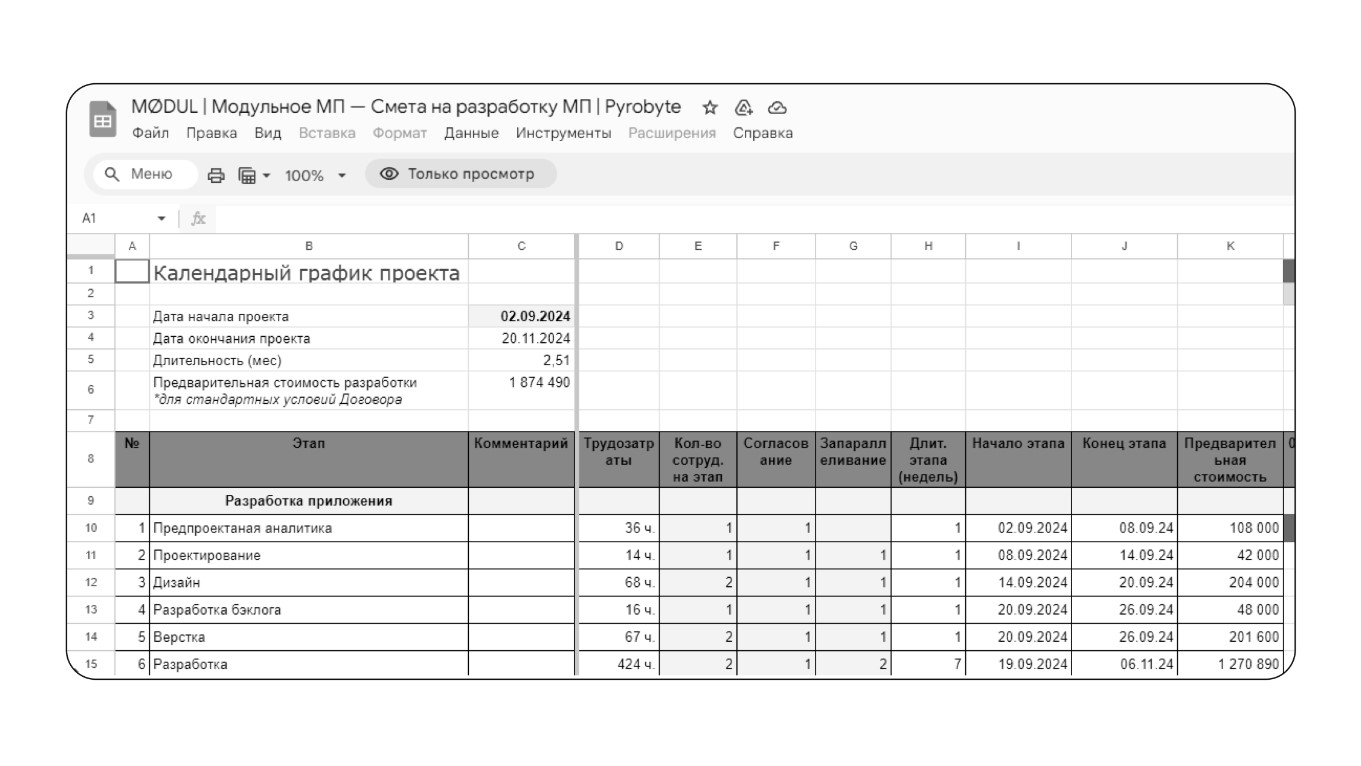Viewport: 1361px width, 766px height.
Task: Select the 1 874 490 cost cell
Action: [x=522, y=391]
